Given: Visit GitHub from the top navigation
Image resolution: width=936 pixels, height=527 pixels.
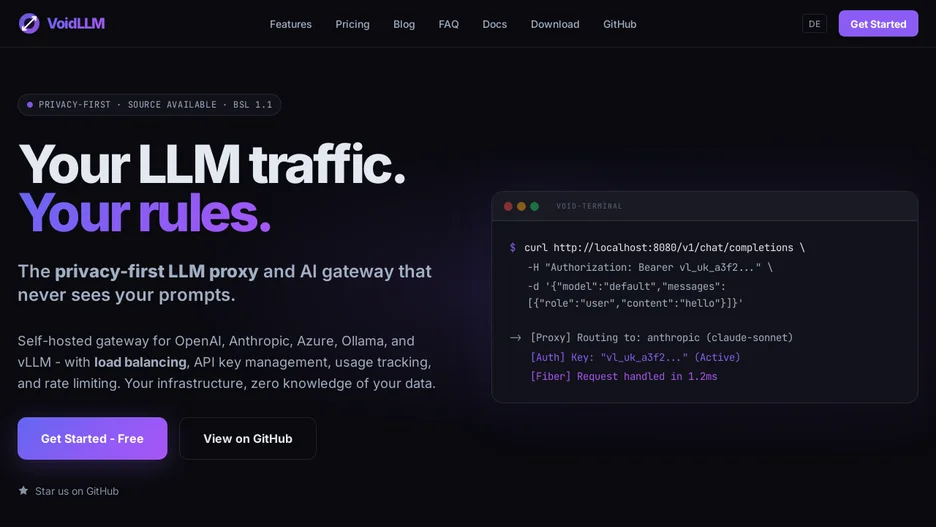Looking at the screenshot, I should [620, 24].
